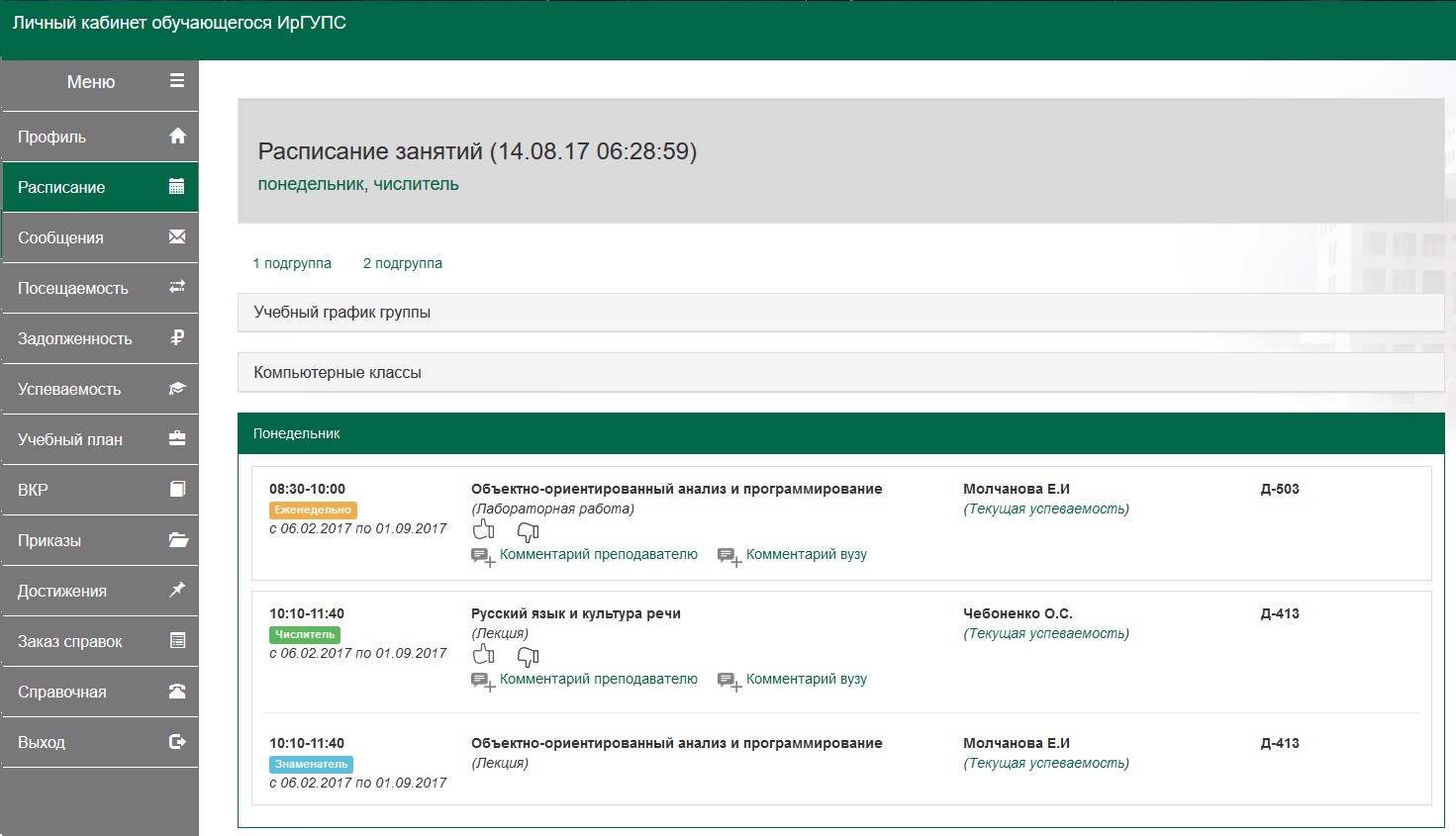Click teacher comment icon for 08:30 class

point(483,556)
